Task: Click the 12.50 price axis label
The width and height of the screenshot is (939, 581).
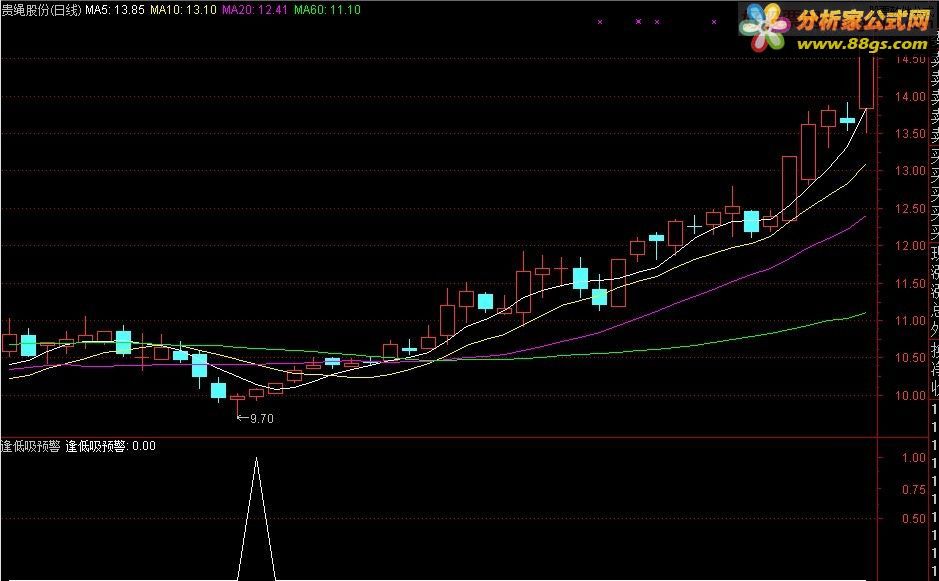Action: [x=910, y=208]
